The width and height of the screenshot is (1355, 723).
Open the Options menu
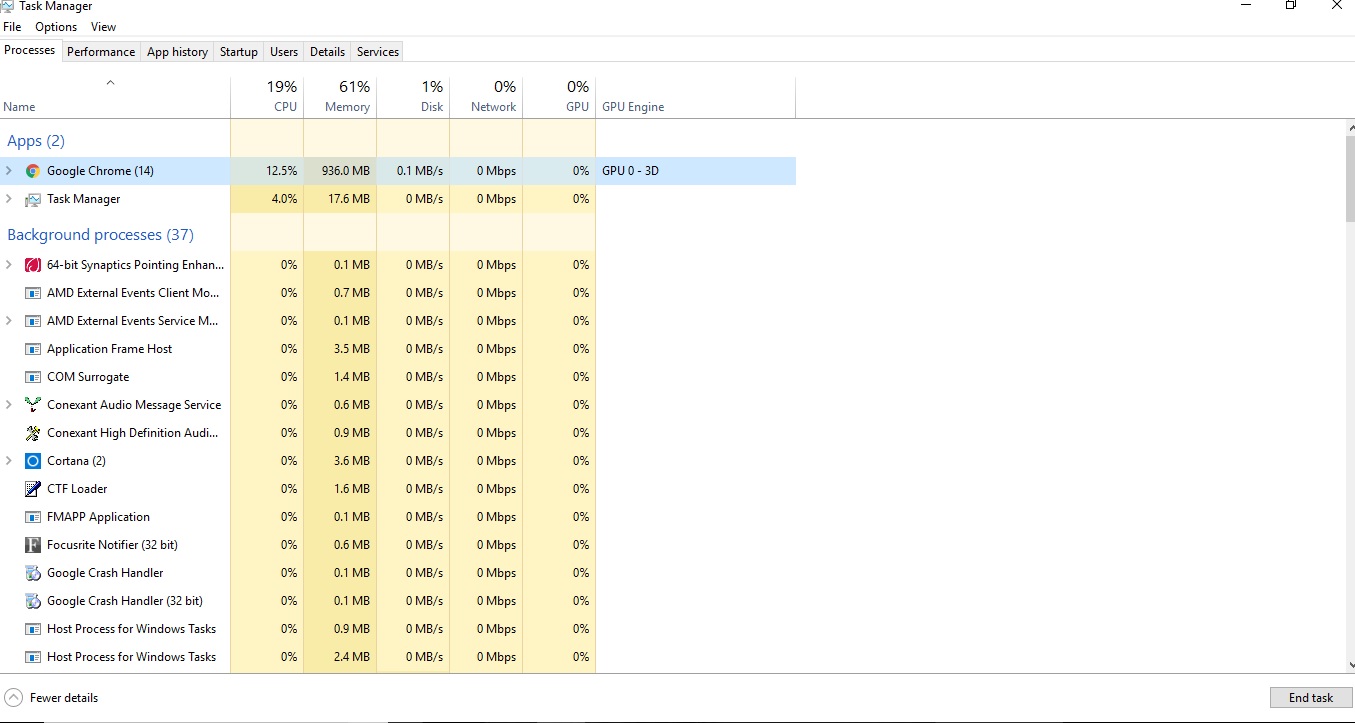coord(56,27)
